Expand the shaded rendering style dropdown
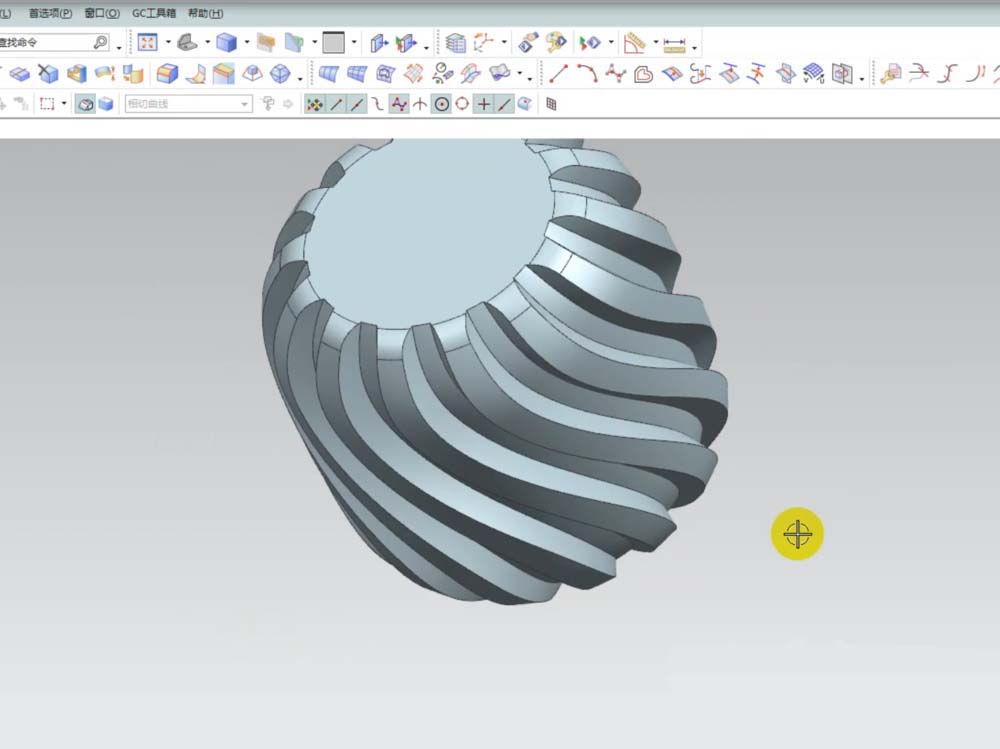1000x749 pixels. point(247,43)
